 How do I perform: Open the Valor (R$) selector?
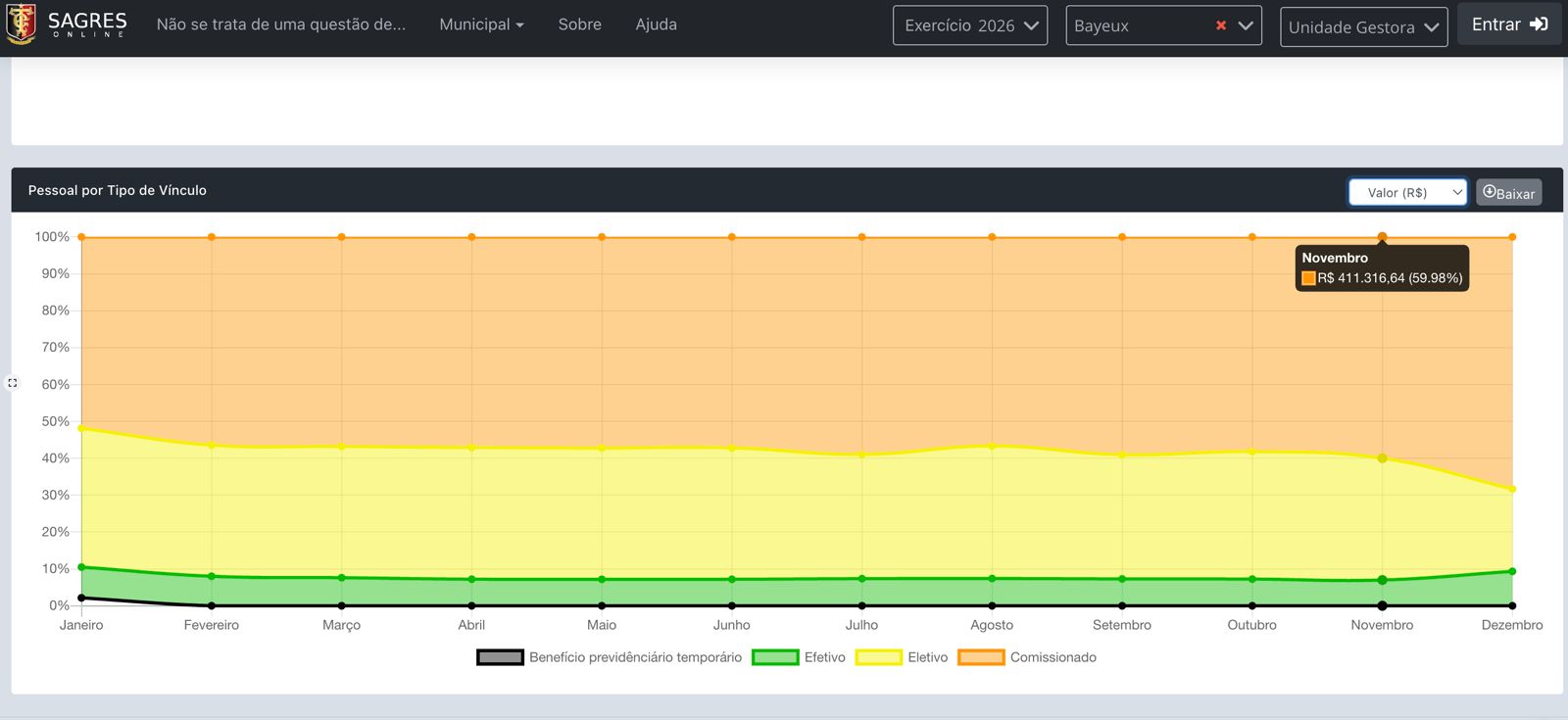coord(1407,192)
